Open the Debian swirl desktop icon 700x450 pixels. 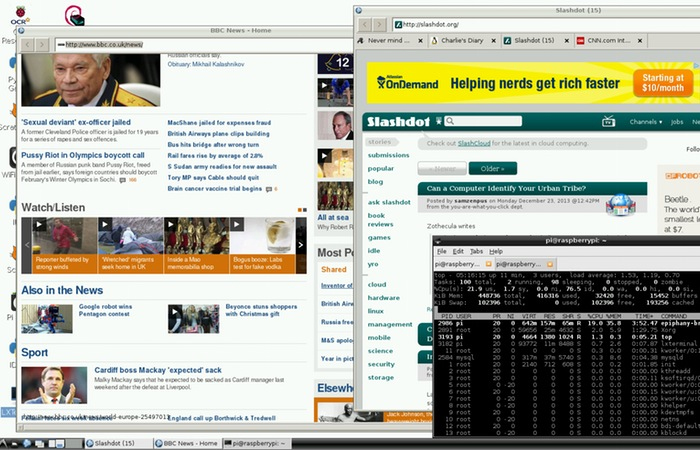pyautogui.click(x=74, y=15)
